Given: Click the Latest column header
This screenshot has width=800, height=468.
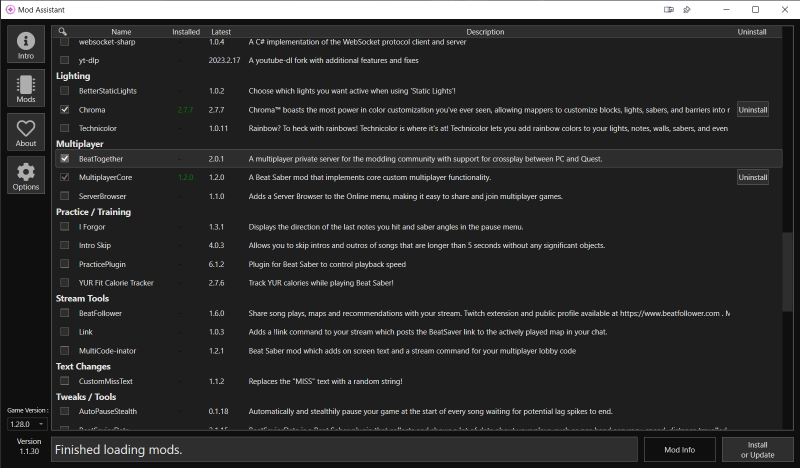Looking at the screenshot, I should coord(220,32).
